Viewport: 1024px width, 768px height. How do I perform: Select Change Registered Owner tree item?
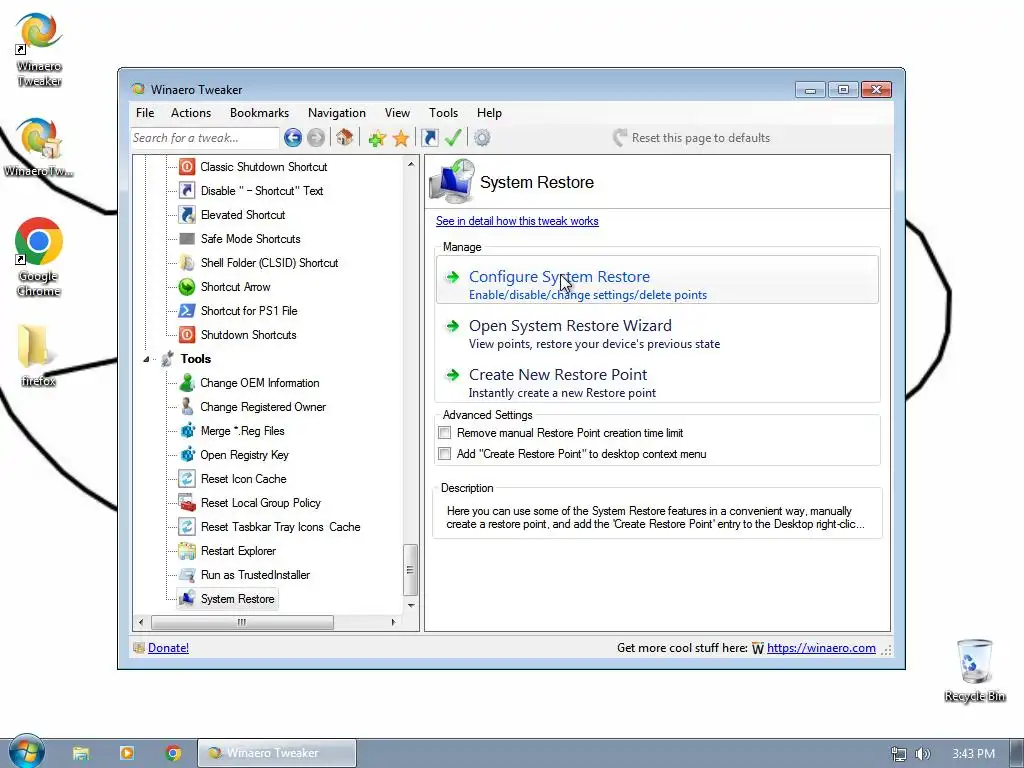coord(263,407)
